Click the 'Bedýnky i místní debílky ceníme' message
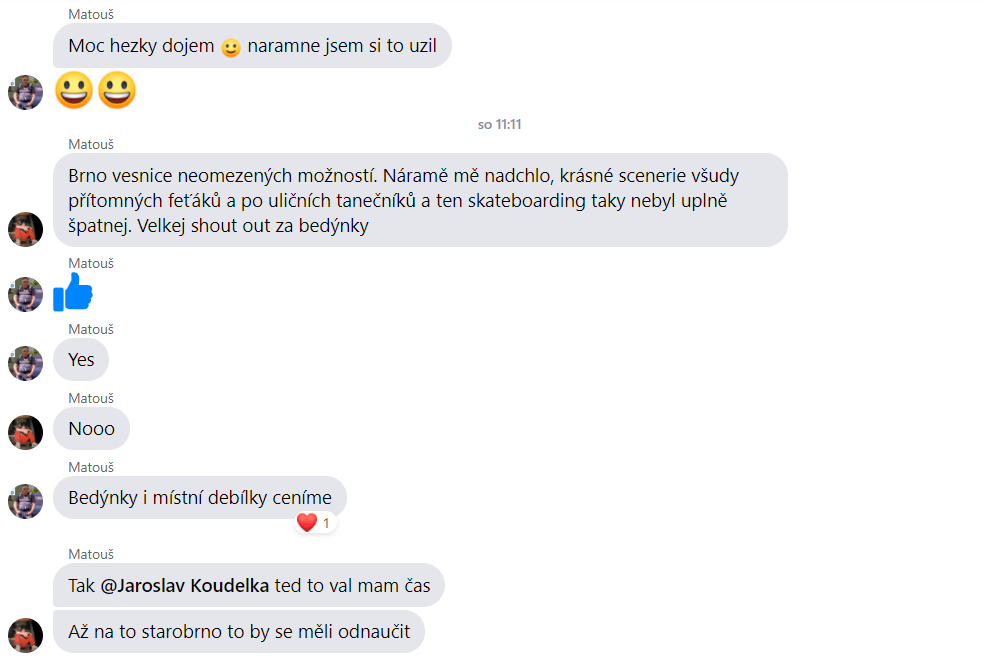This screenshot has width=988, height=662. click(200, 498)
